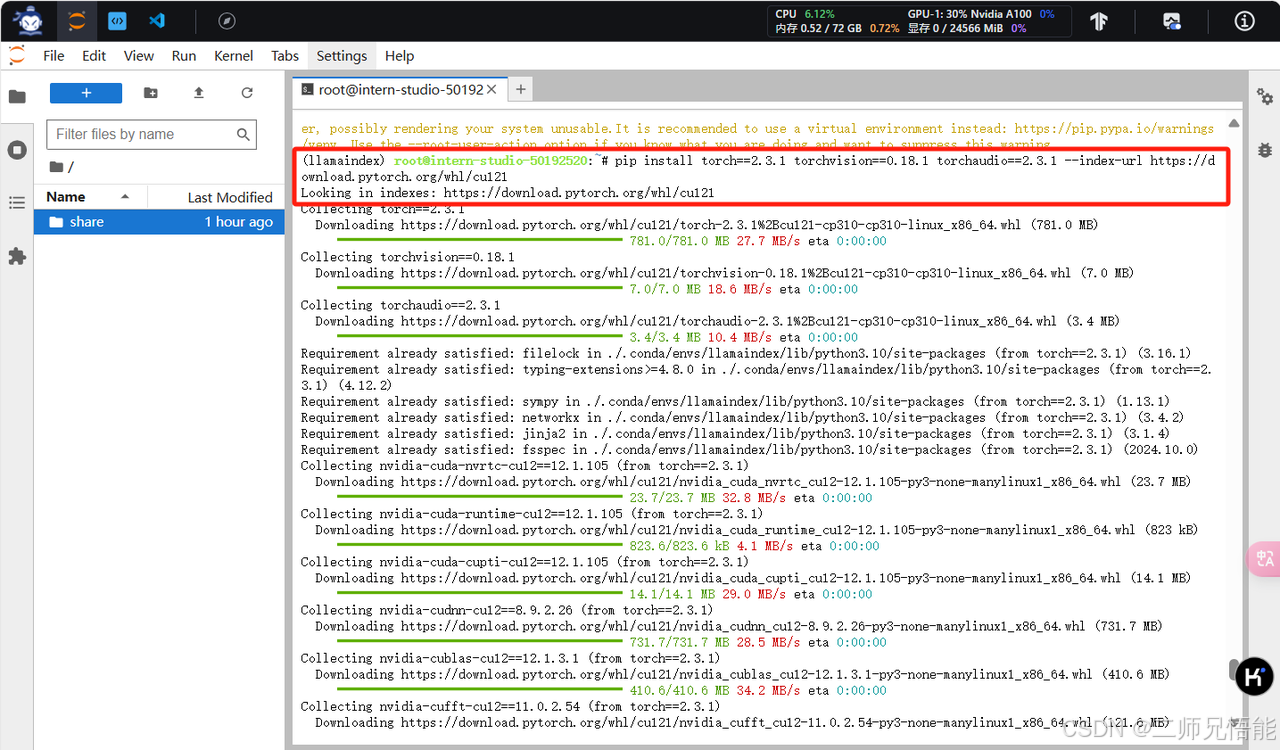
Task: Select the root@intern-studio-50192 terminal tab
Action: click(x=395, y=89)
